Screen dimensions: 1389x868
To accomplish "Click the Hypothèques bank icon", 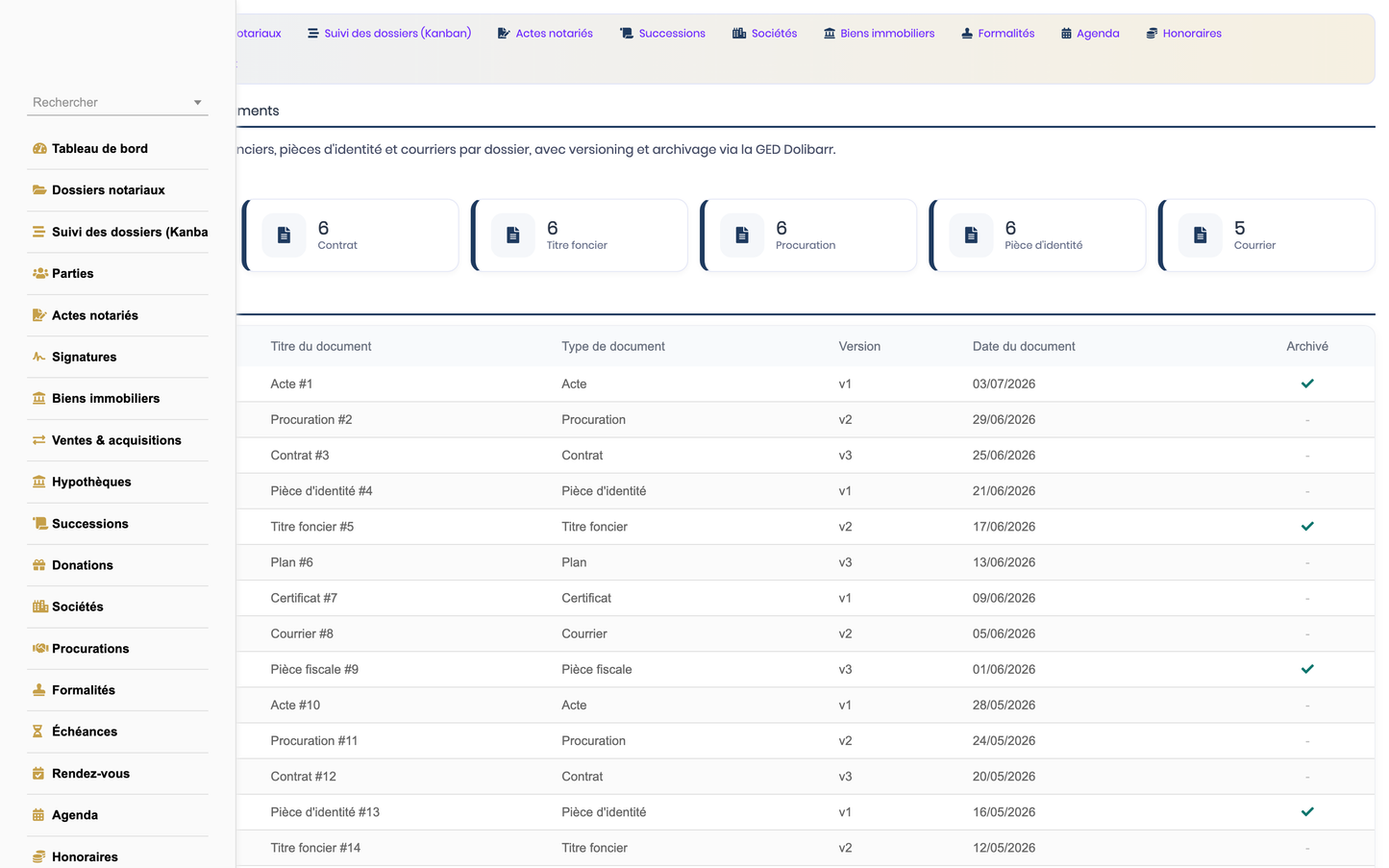I will tap(39, 482).
